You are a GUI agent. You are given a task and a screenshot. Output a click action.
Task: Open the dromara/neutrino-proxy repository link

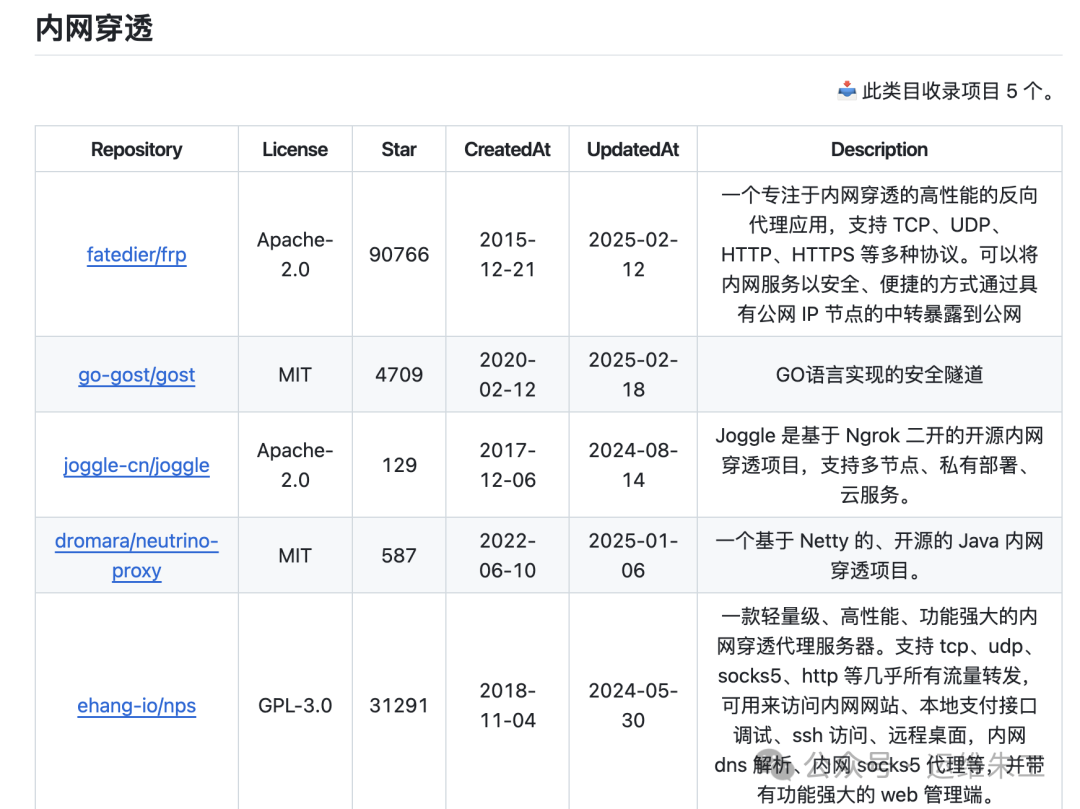tap(136, 556)
